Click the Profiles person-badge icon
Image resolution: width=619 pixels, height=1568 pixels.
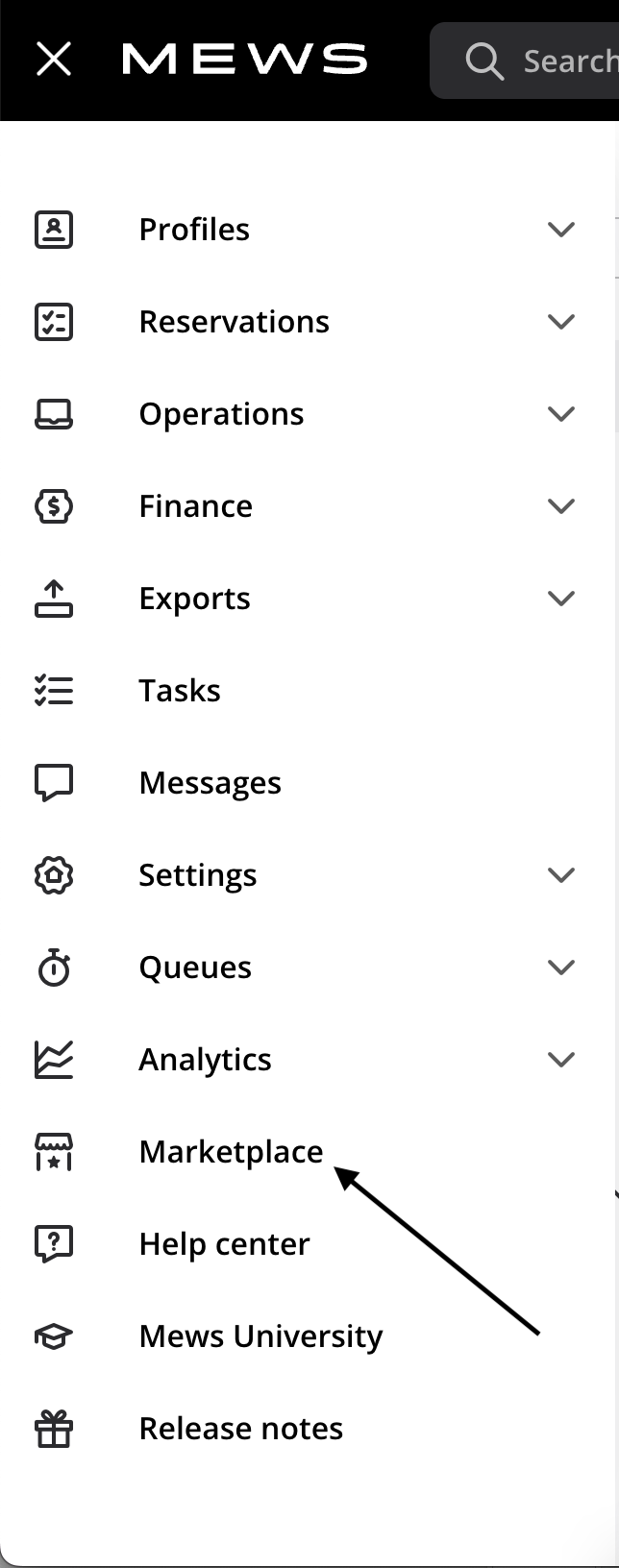tap(54, 230)
